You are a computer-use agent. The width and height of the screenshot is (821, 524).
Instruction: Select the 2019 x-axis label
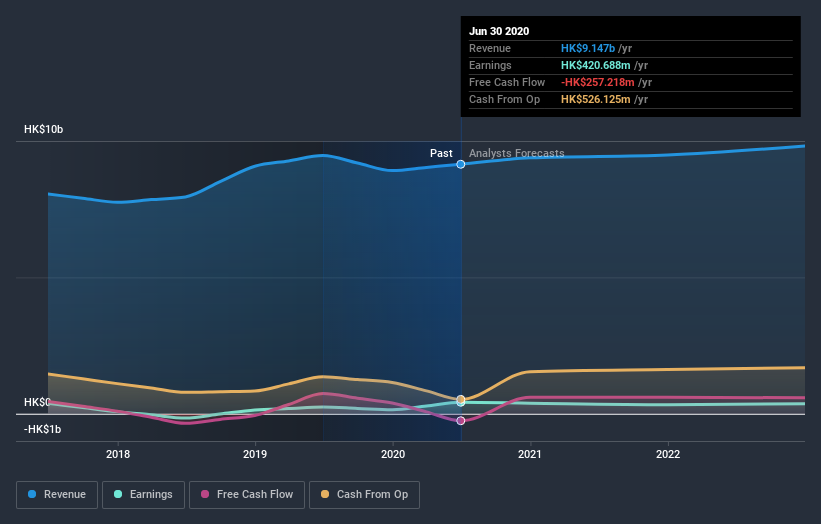(x=255, y=454)
